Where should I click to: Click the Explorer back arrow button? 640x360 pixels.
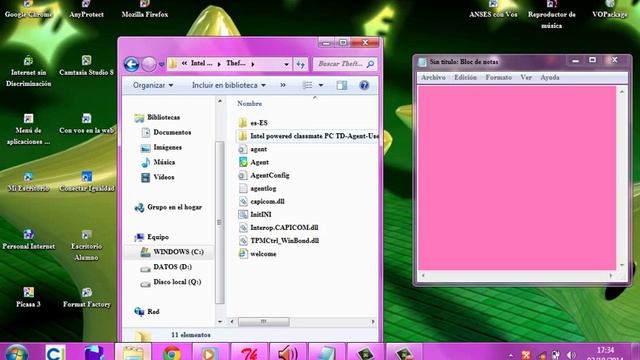pos(131,64)
